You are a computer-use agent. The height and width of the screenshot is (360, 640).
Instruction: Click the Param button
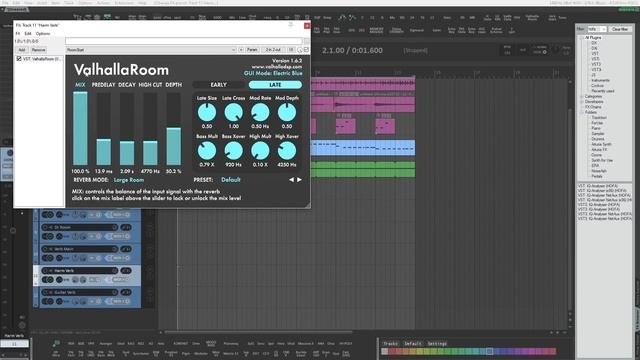[252, 50]
